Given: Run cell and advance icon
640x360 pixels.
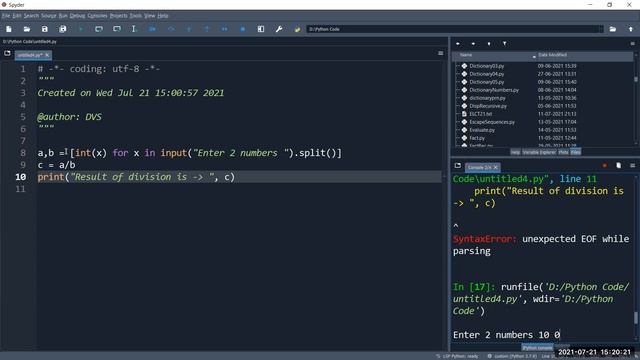Looking at the screenshot, I should (117, 29).
